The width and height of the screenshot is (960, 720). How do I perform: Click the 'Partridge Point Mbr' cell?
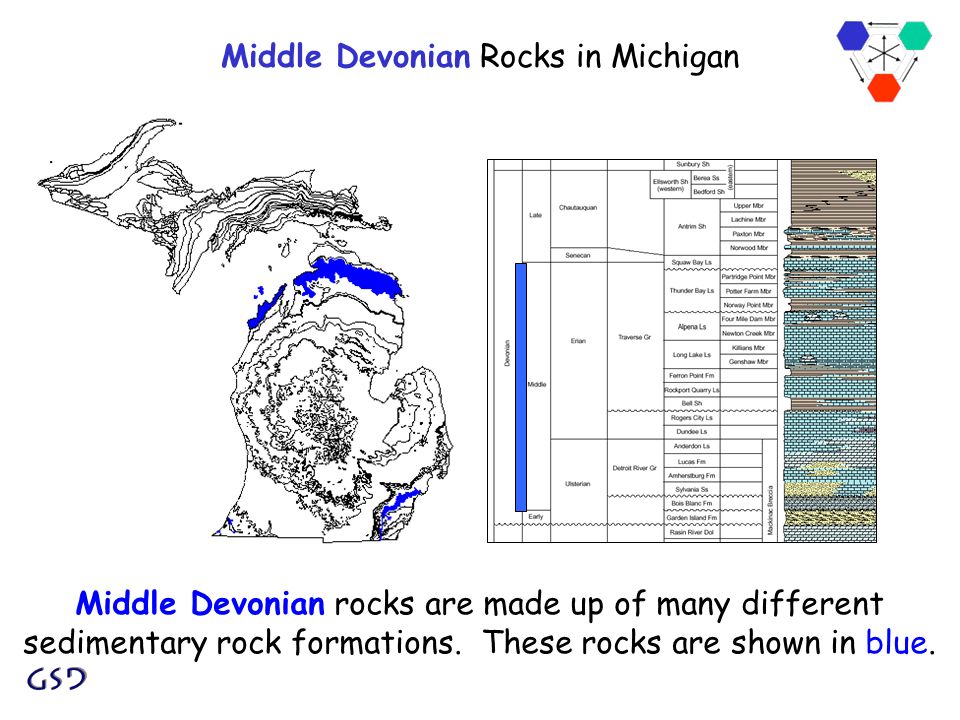(748, 277)
